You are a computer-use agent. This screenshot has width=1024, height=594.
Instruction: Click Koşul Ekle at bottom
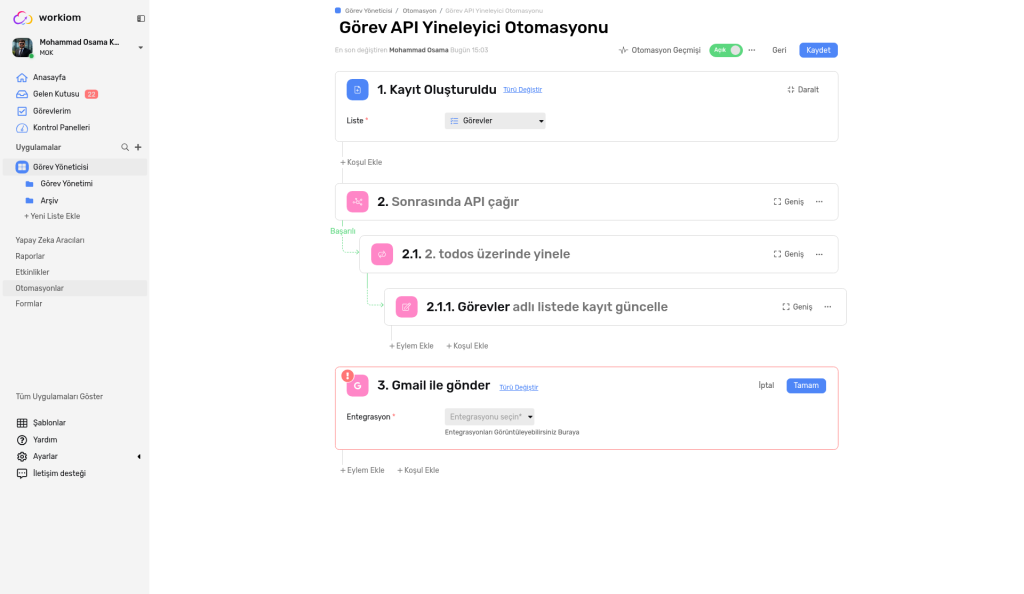click(418, 471)
